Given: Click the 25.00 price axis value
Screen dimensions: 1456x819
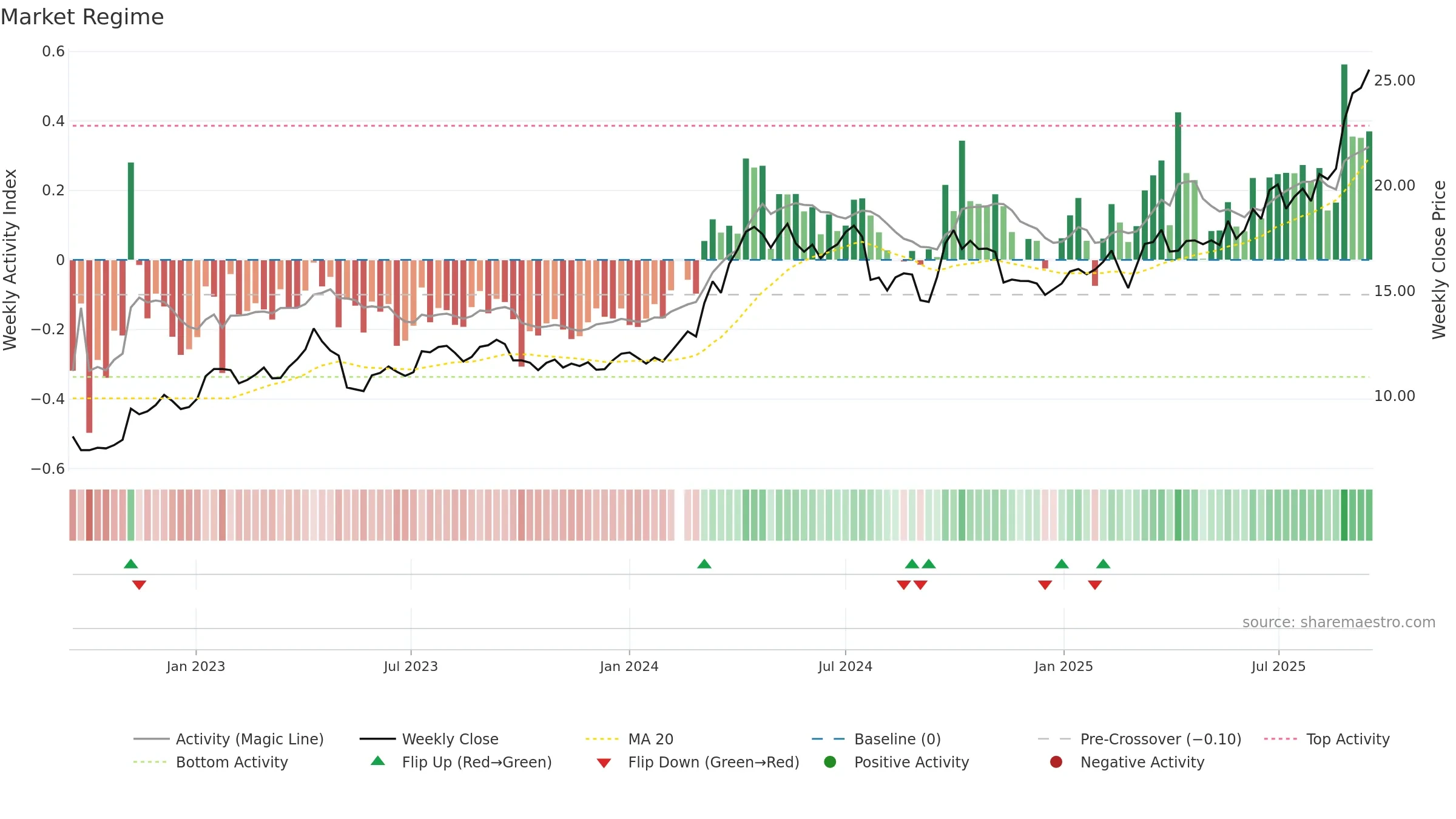Looking at the screenshot, I should (x=1394, y=81).
